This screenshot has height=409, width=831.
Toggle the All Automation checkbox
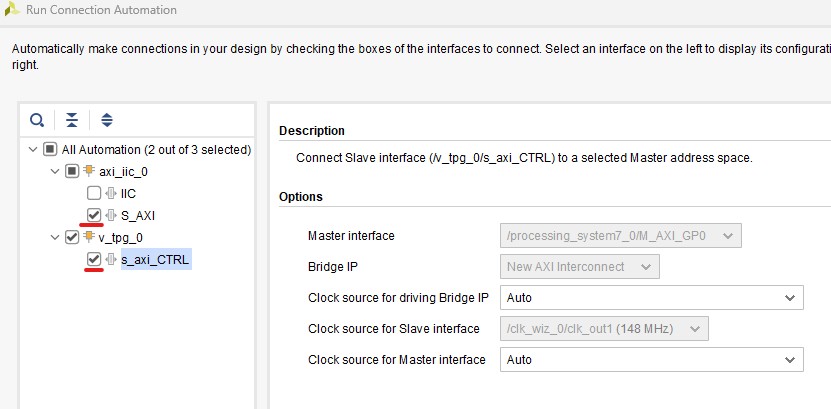pyautogui.click(x=49, y=149)
